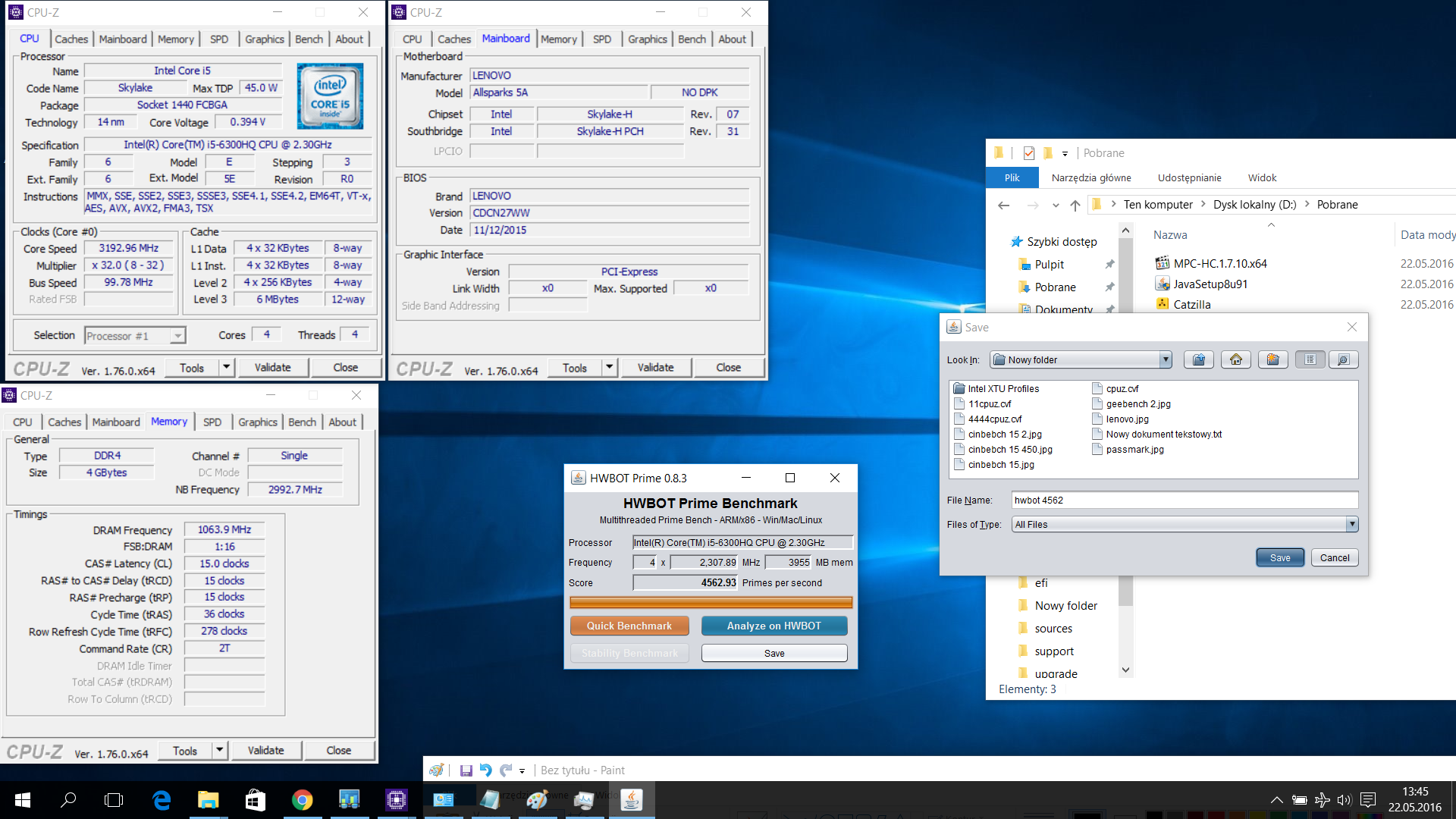Switch to Caches tab in top-left CPU-Z window
Image resolution: width=1456 pixels, height=819 pixels.
point(71,39)
